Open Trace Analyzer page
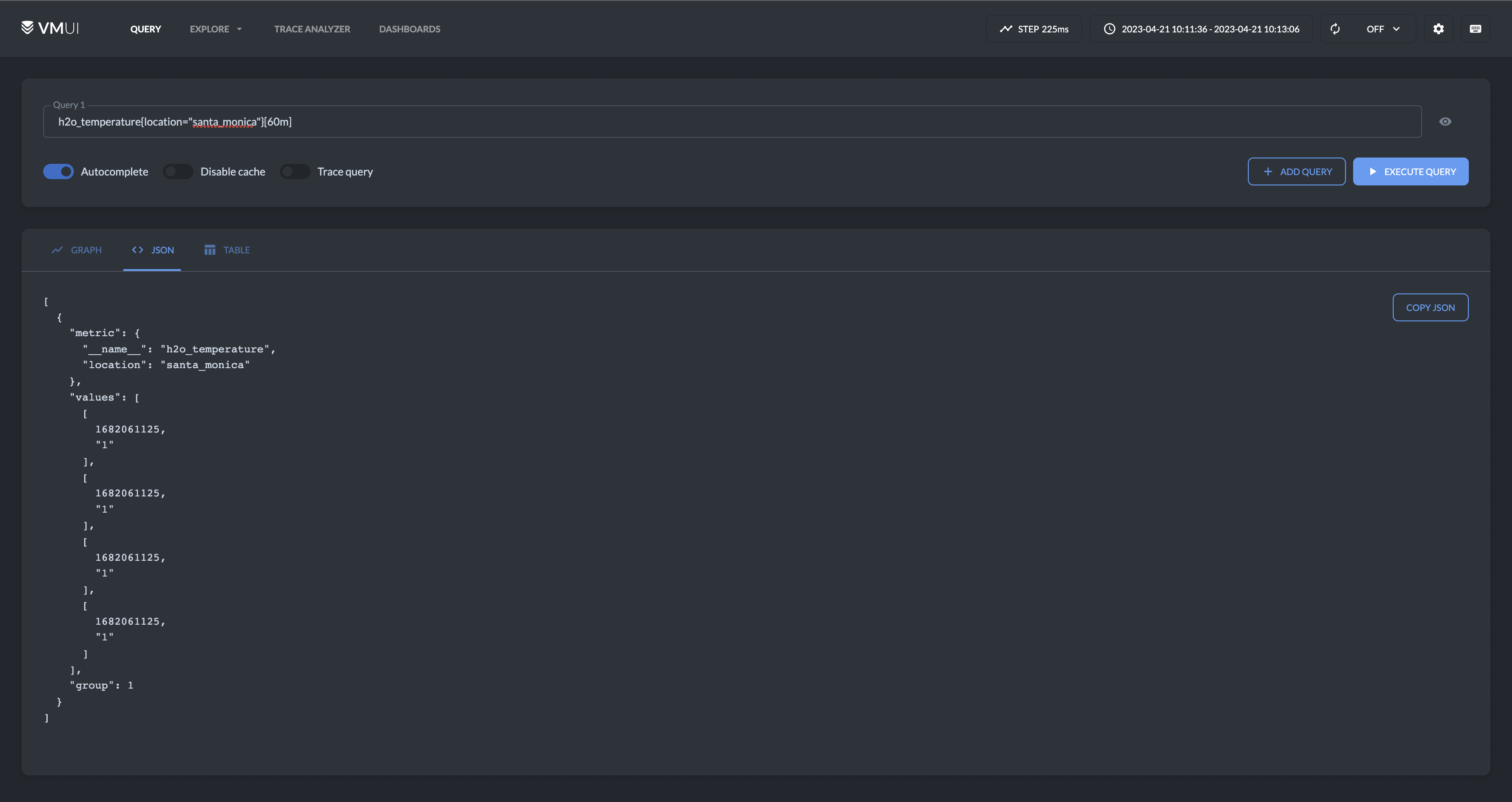Viewport: 1512px width, 802px height. pyautogui.click(x=312, y=29)
